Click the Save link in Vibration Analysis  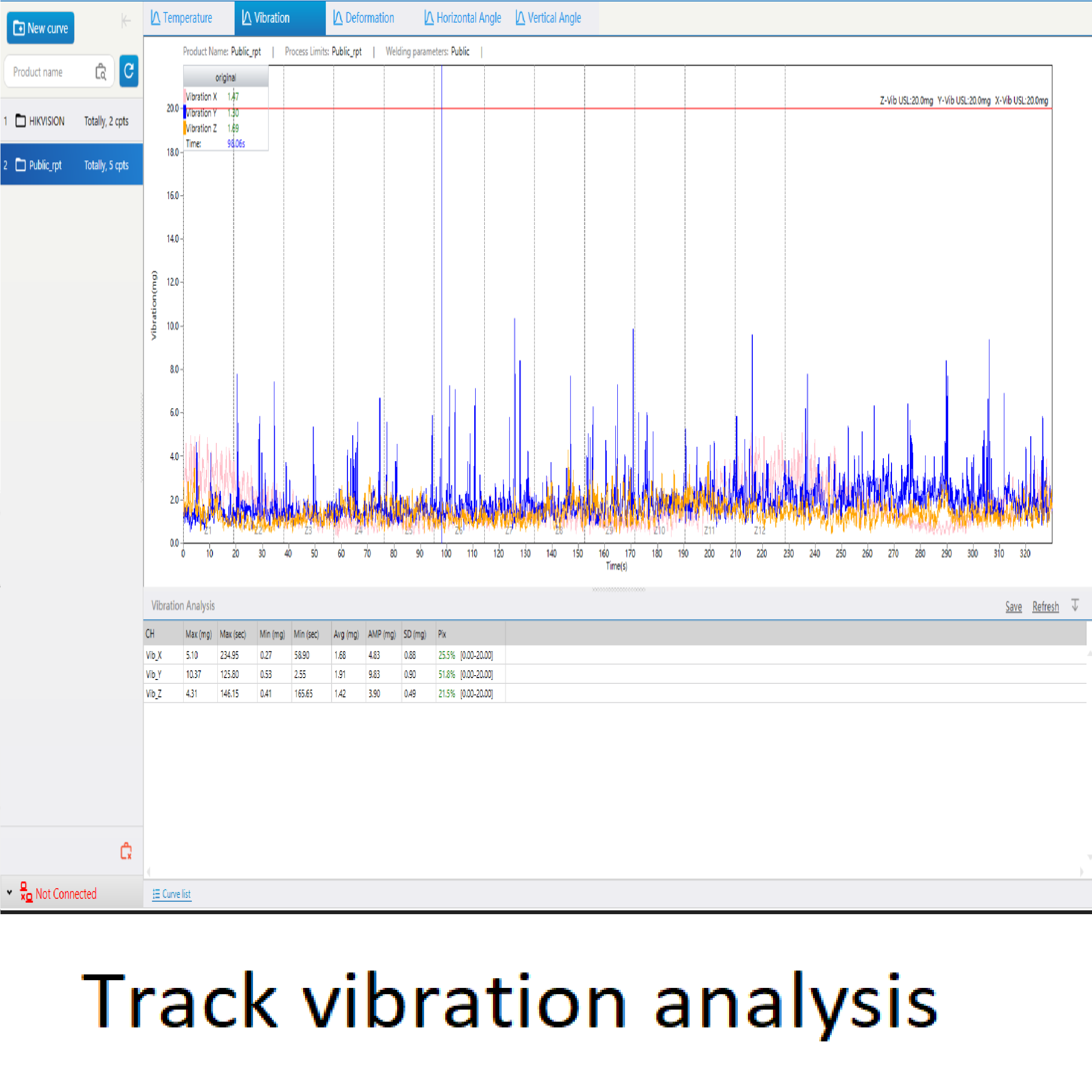(x=1013, y=606)
